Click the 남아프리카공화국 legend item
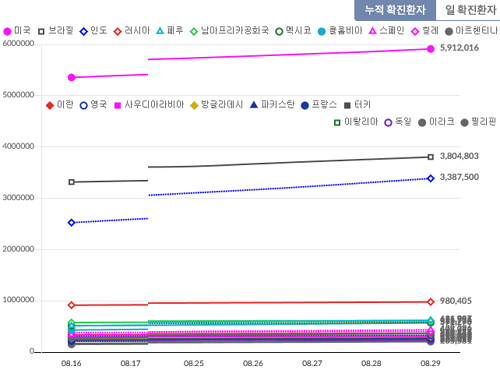The width and height of the screenshot is (500, 370). pyautogui.click(x=229, y=31)
